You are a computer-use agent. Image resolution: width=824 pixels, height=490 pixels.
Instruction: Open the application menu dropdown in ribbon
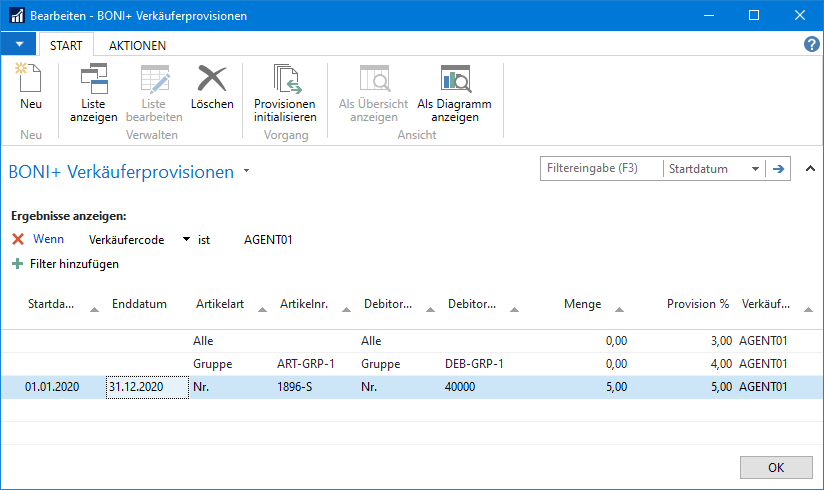(18, 45)
